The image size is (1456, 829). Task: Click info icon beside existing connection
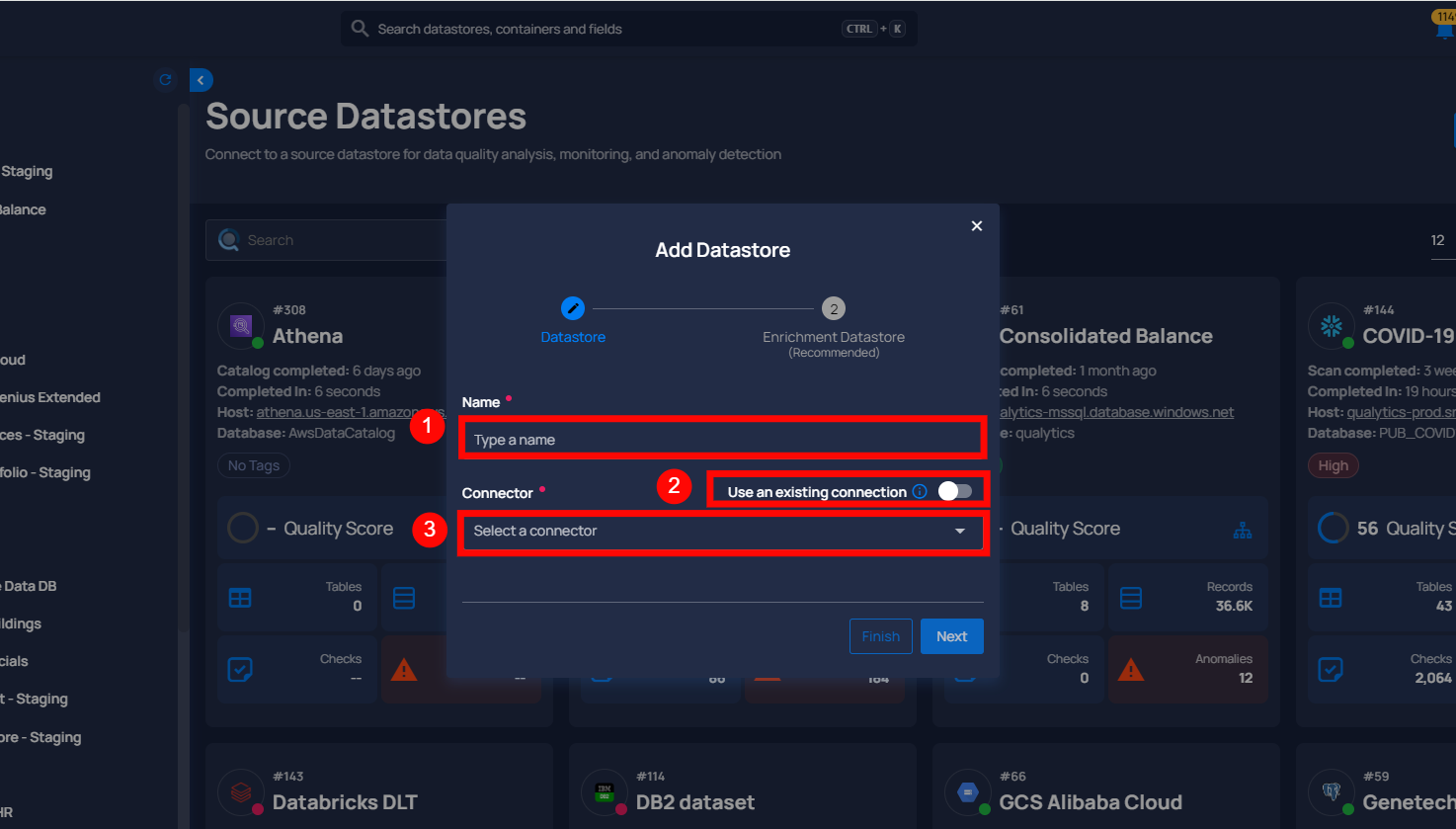(x=920, y=491)
